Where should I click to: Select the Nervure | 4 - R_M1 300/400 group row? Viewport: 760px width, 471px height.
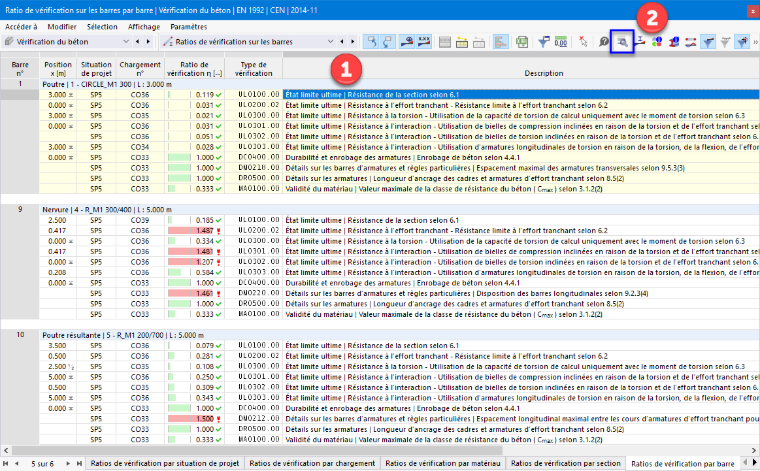pos(399,210)
